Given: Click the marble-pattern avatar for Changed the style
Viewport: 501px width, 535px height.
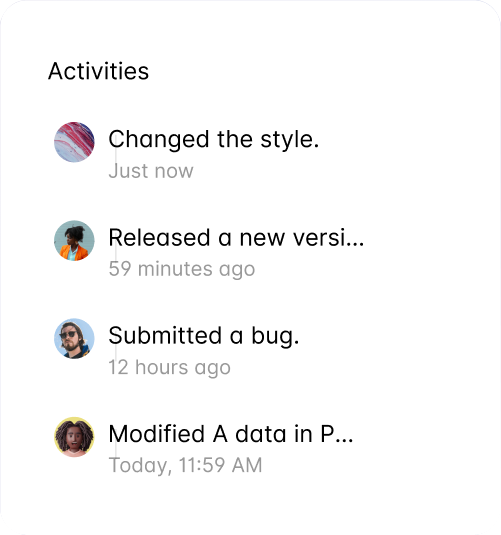Looking at the screenshot, I should tap(74, 142).
